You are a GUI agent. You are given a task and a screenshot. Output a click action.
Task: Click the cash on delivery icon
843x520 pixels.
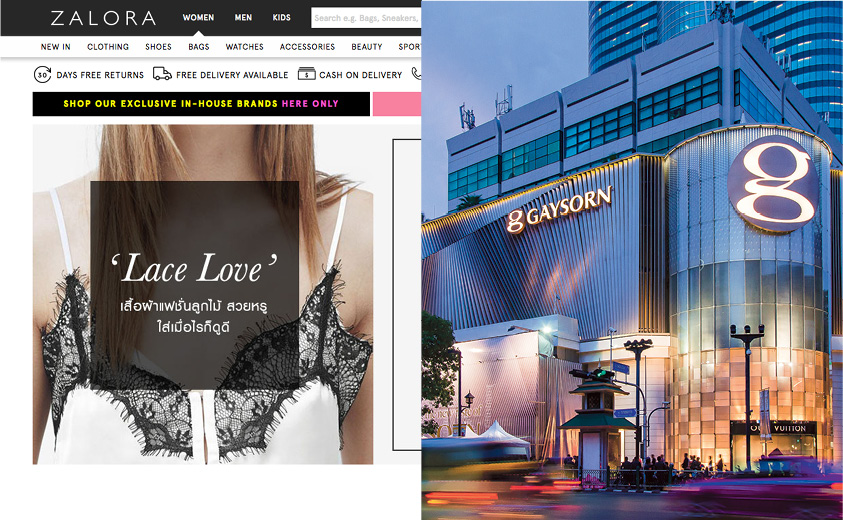pyautogui.click(x=306, y=74)
